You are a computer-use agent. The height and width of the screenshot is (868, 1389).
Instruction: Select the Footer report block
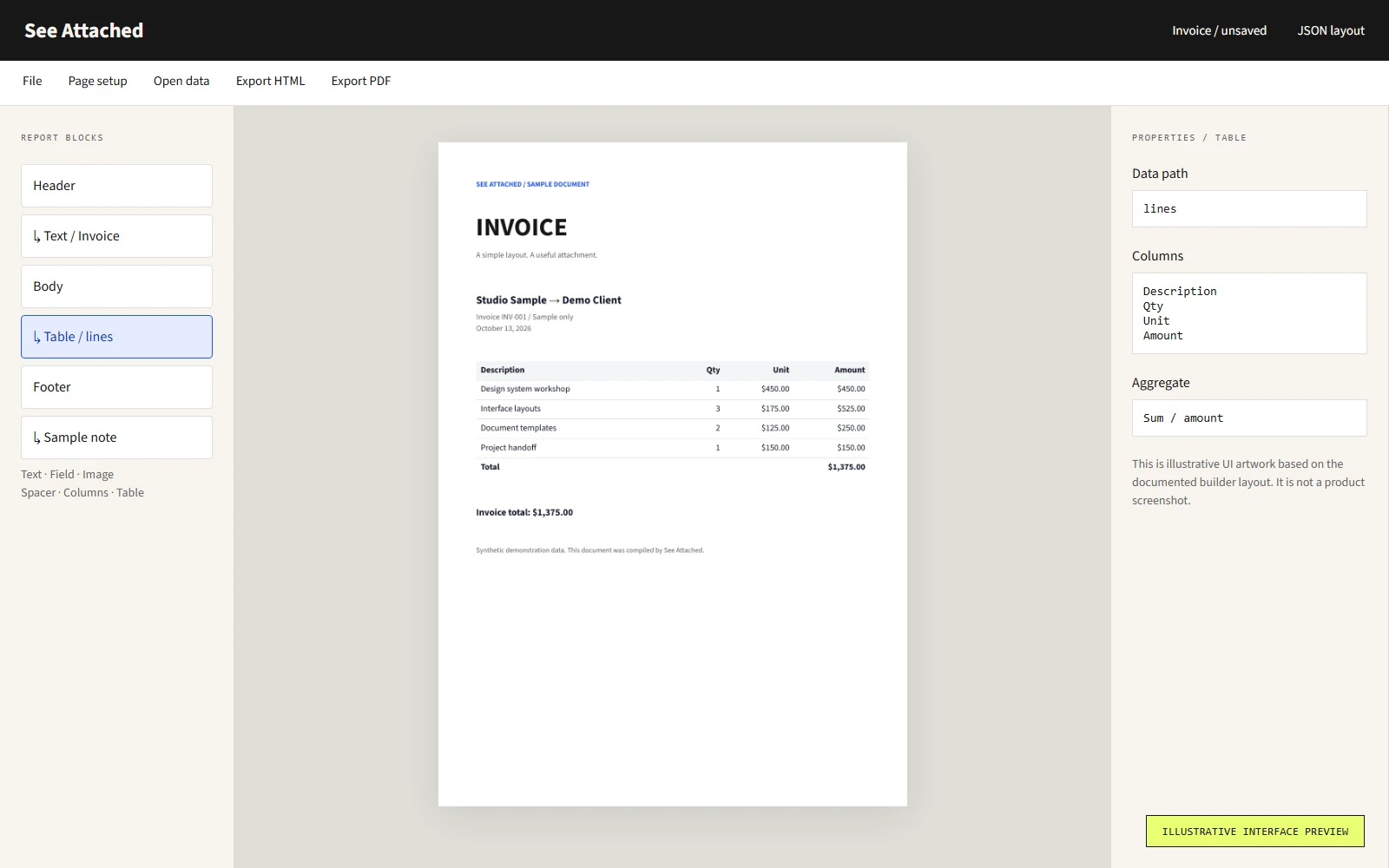tap(116, 387)
